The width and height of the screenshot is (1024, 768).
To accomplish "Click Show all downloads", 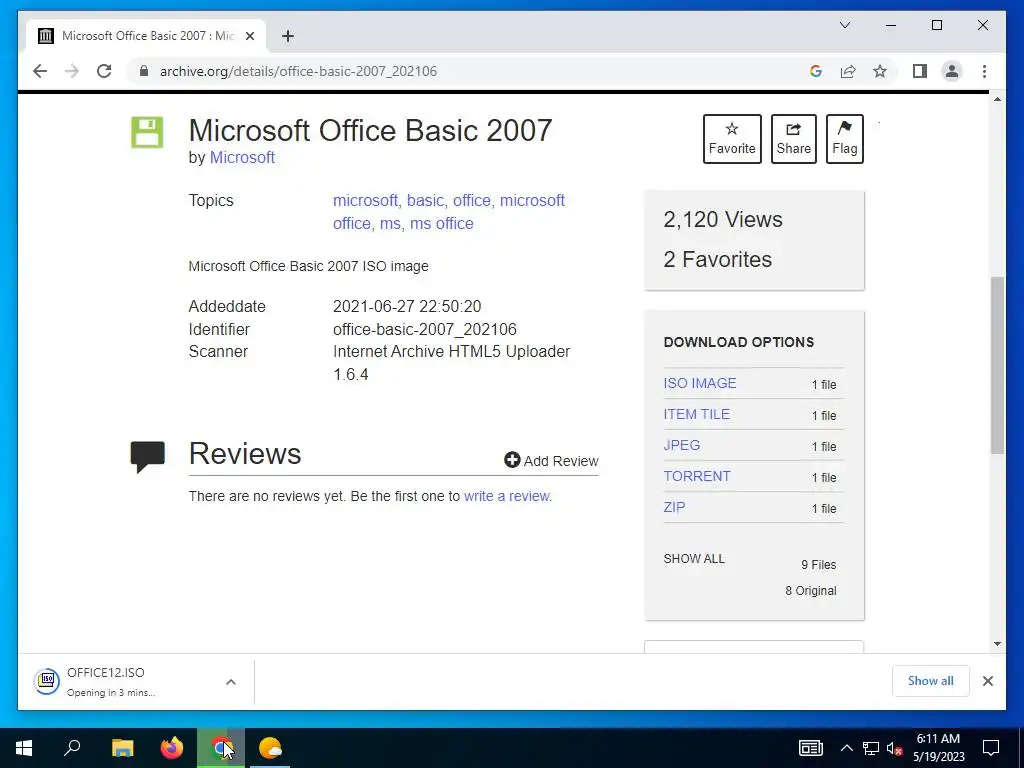I will click(931, 681).
